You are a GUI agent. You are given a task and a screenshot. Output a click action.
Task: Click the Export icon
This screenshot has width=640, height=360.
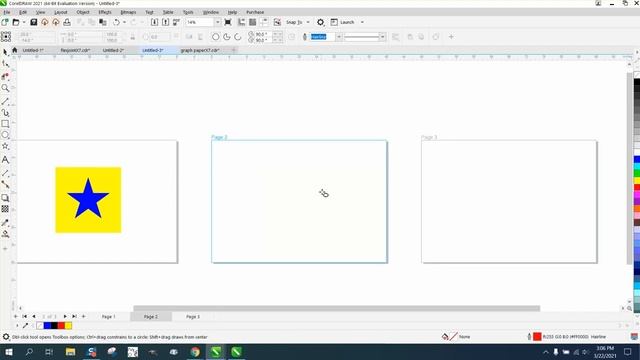click(x=165, y=22)
